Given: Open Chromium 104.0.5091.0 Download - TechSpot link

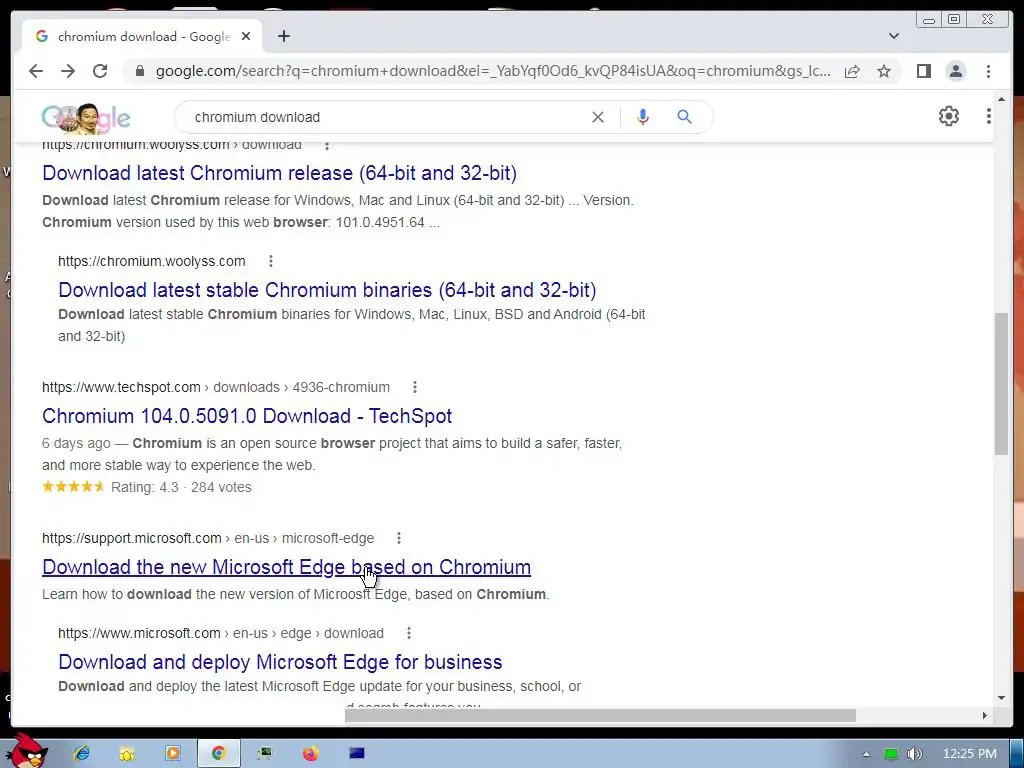Looking at the screenshot, I should click(247, 416).
